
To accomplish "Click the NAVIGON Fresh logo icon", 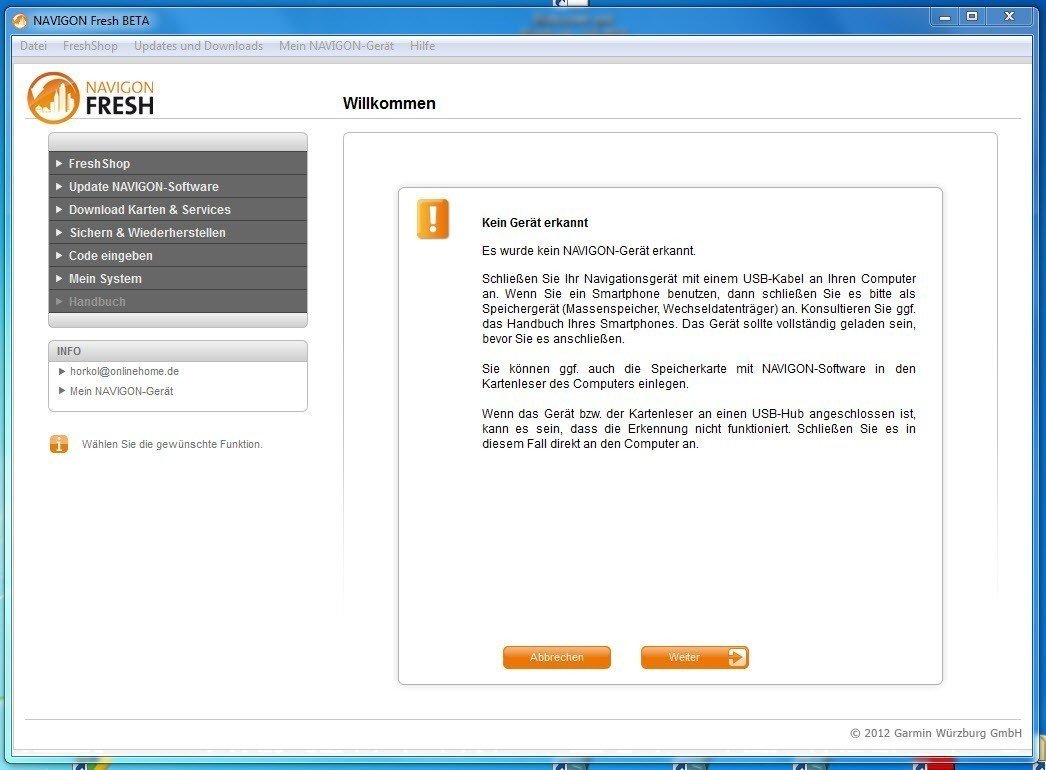I will 53,98.
